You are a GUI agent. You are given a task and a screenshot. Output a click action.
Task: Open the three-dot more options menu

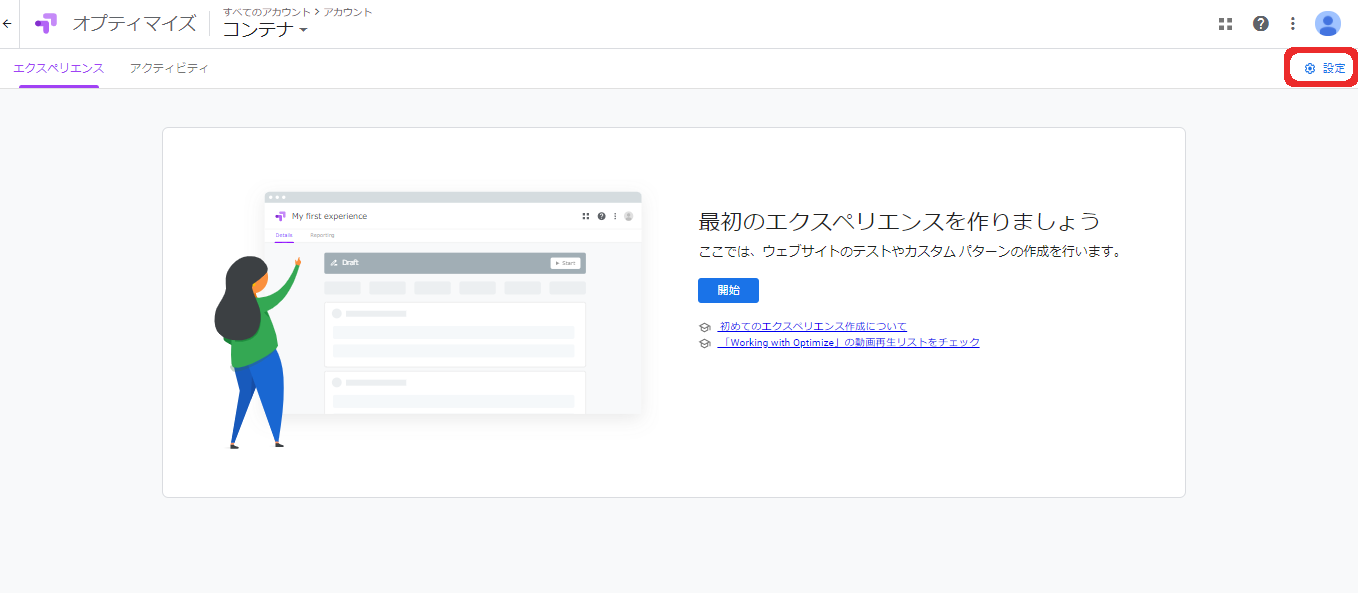1293,23
